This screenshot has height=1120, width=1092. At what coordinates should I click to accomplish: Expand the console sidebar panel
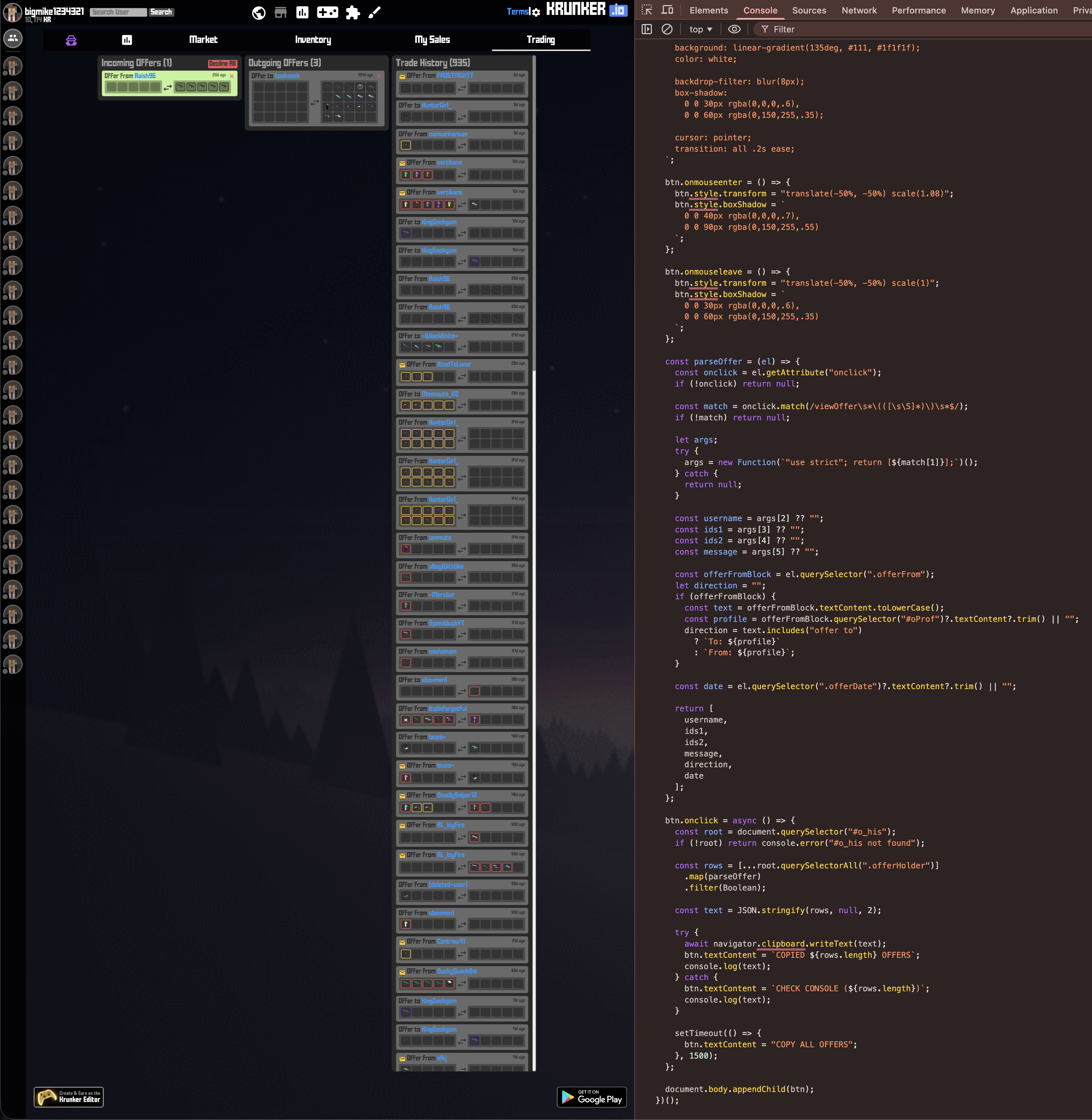pos(647,29)
